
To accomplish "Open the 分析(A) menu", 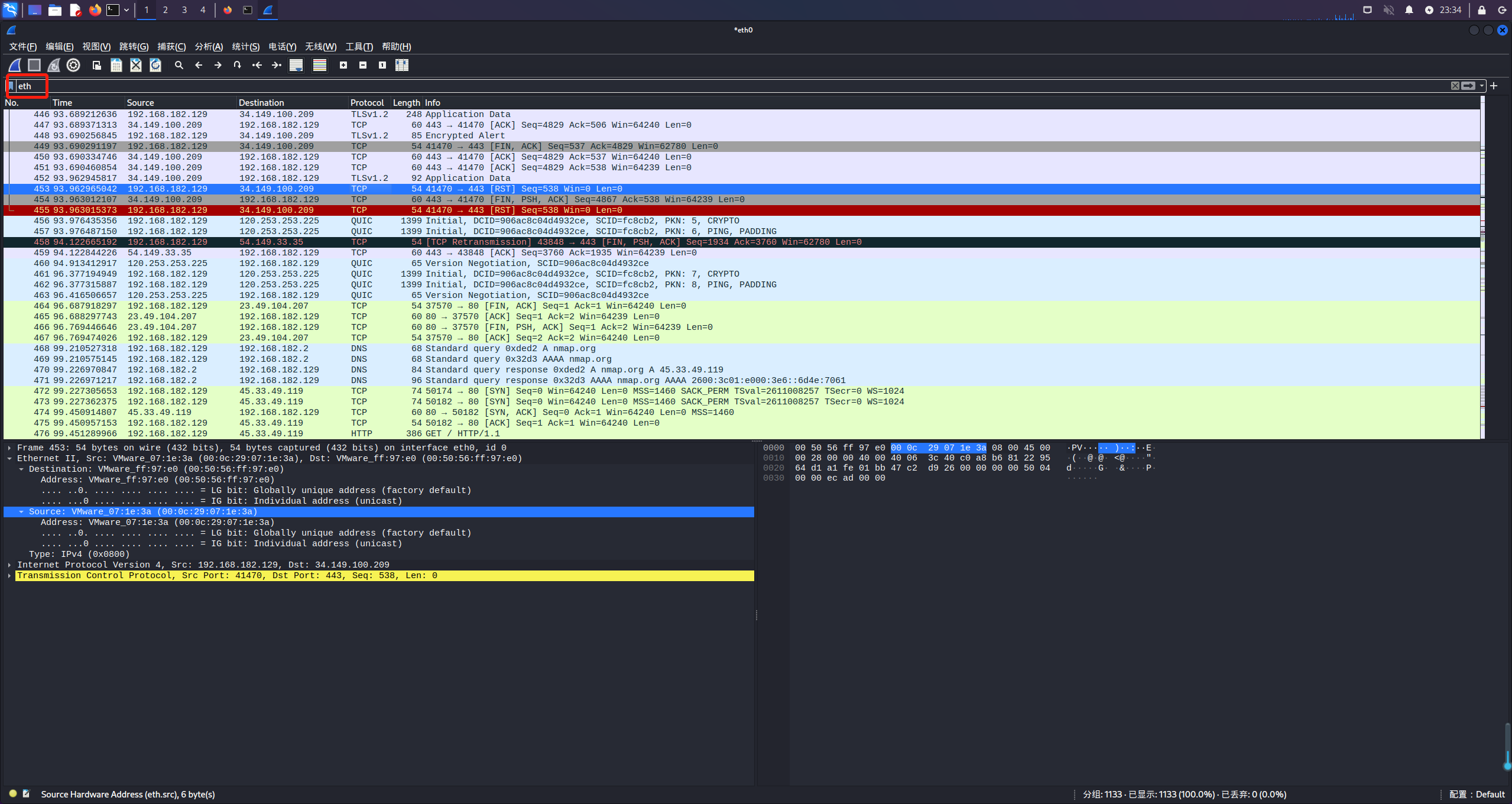I will [x=209, y=47].
